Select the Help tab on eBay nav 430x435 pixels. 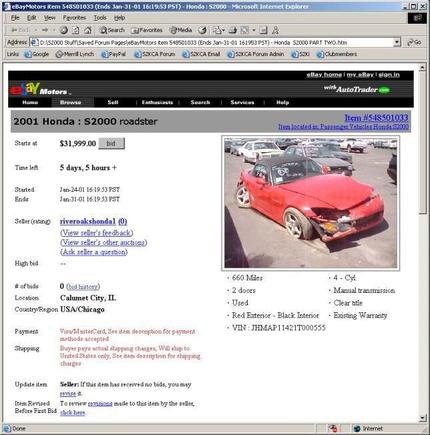point(282,102)
